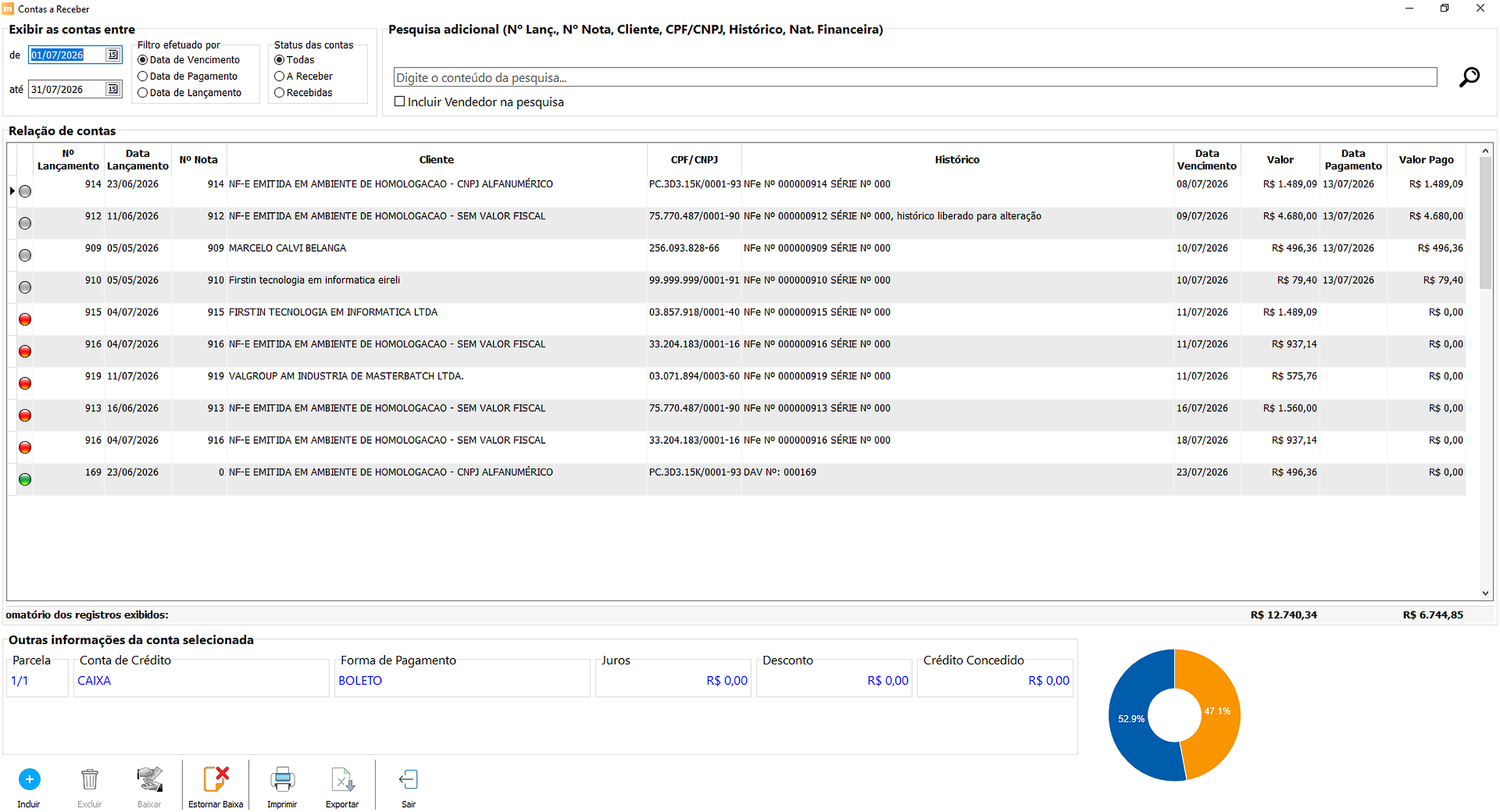Open the calendar picker for the 'até' date
Screen dimensions: 1500x812
point(113,89)
